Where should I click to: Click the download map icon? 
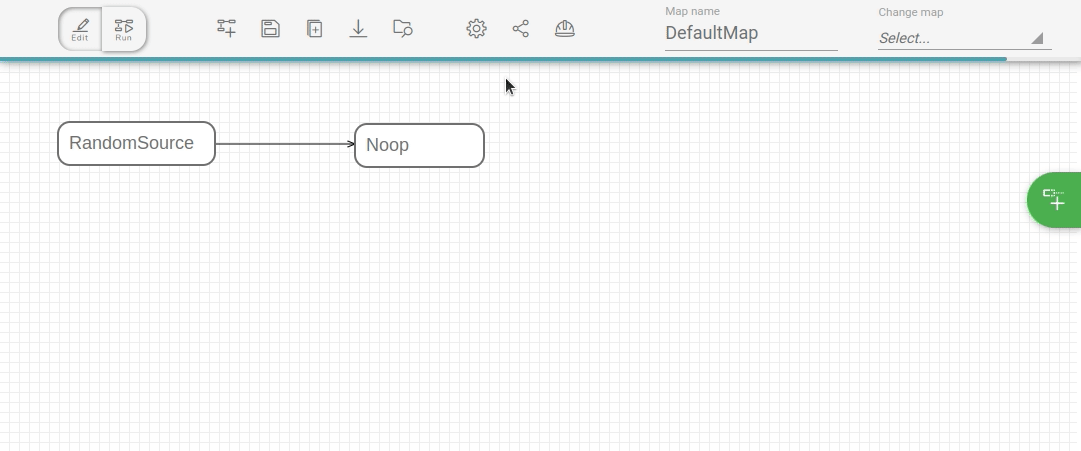(x=358, y=28)
